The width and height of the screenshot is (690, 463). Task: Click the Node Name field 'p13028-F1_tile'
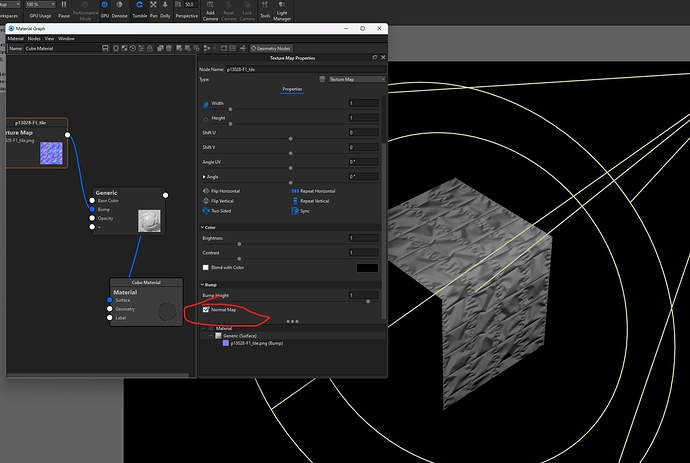click(x=305, y=70)
